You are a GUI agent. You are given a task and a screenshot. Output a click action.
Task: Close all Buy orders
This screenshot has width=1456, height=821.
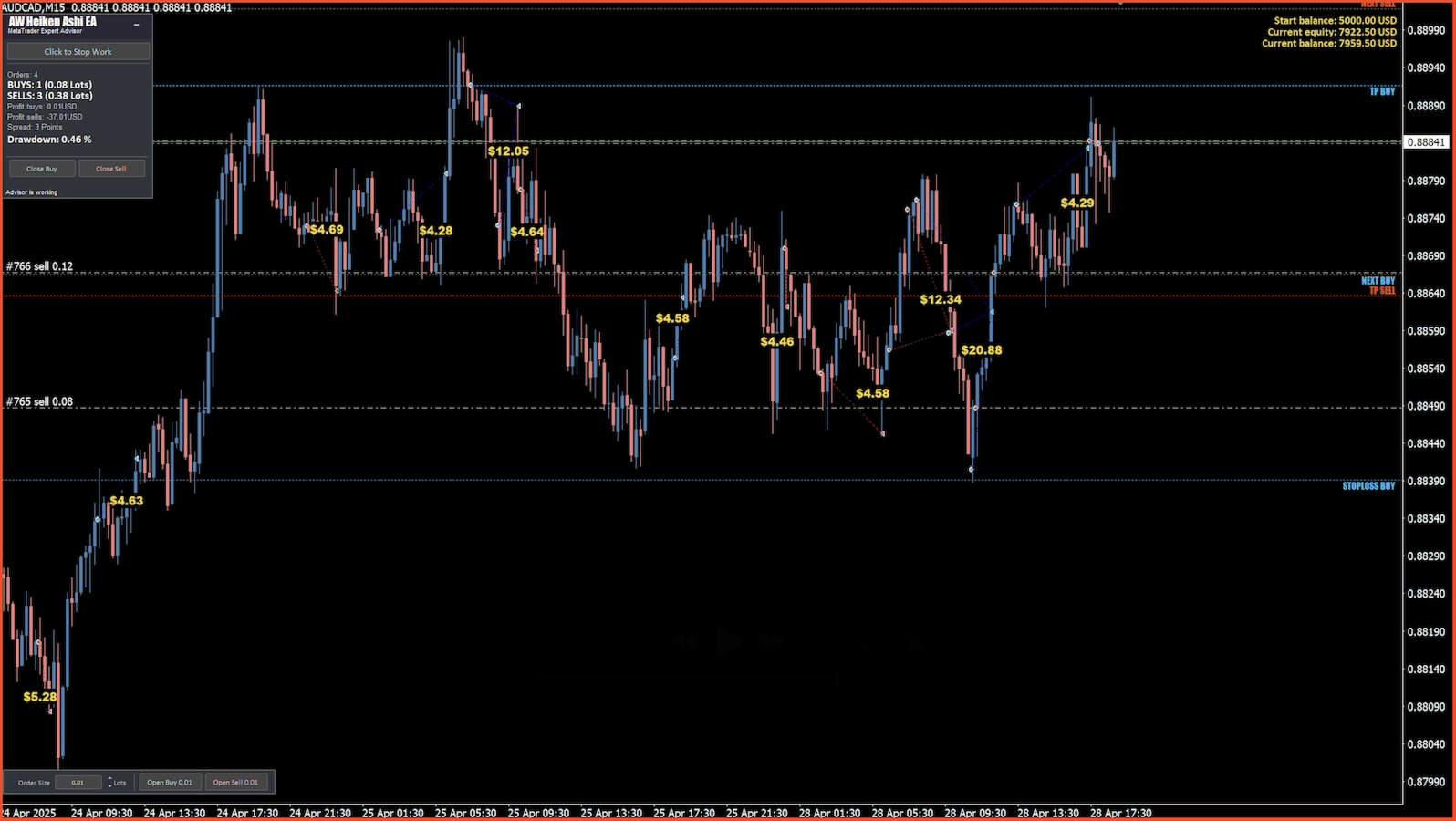(41, 169)
